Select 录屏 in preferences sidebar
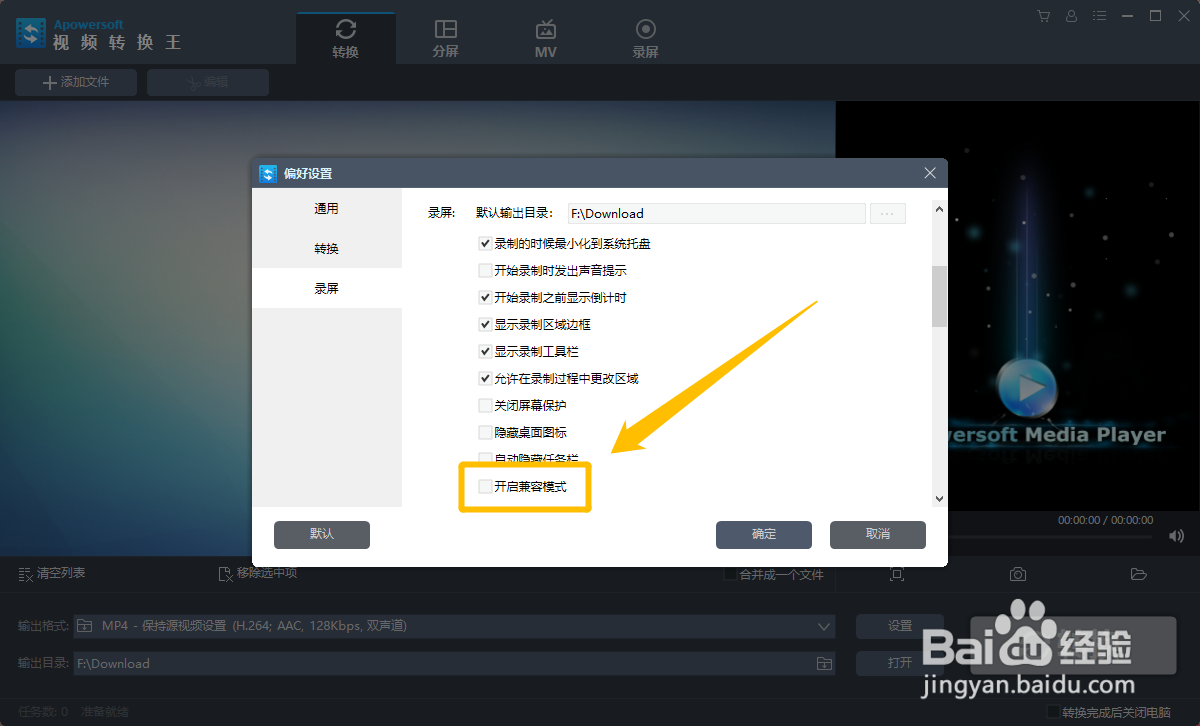The image size is (1200, 726). pos(327,288)
